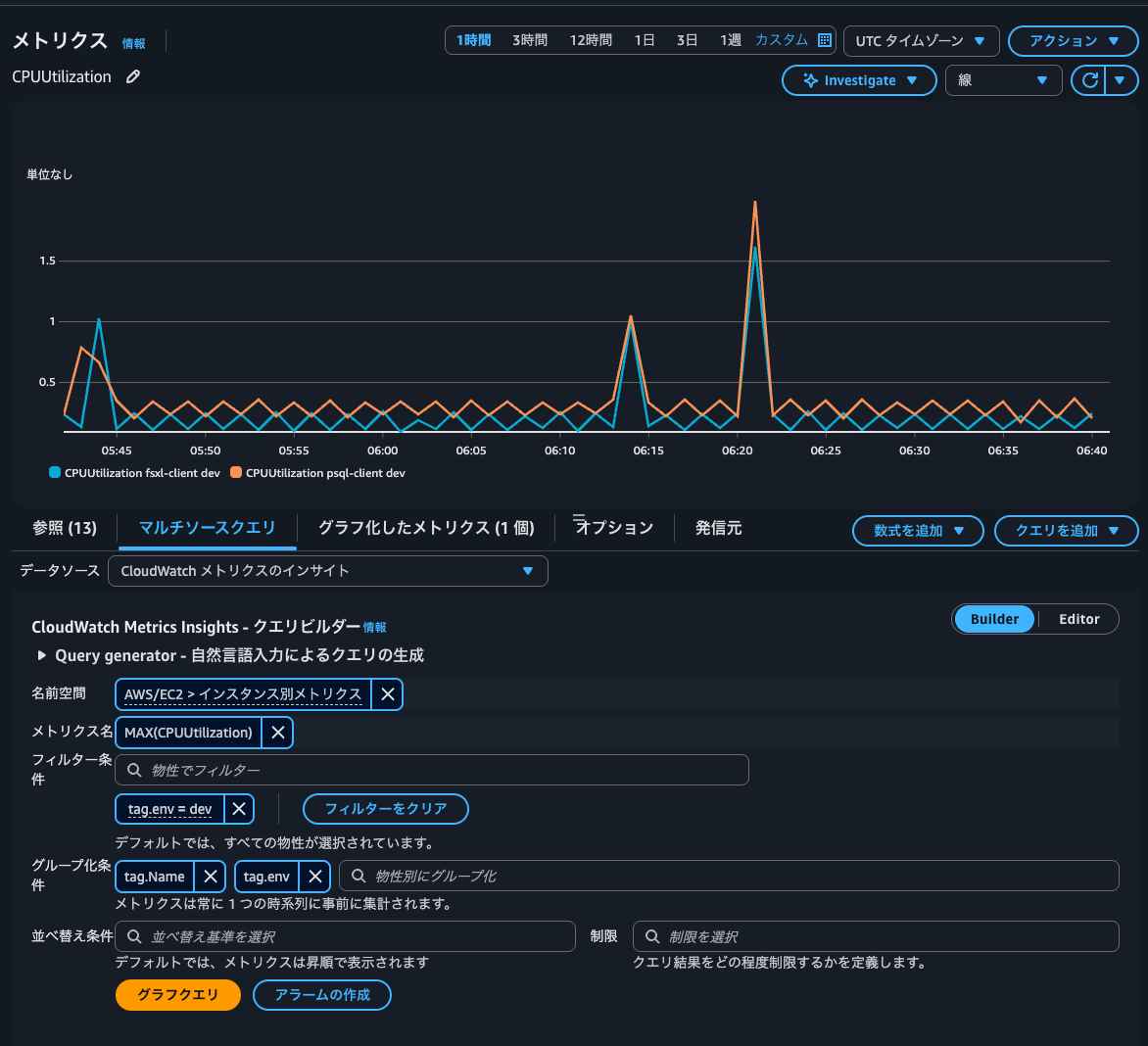1148x1046 pixels.
Task: Click フィルターをクリア button
Action: [x=385, y=809]
